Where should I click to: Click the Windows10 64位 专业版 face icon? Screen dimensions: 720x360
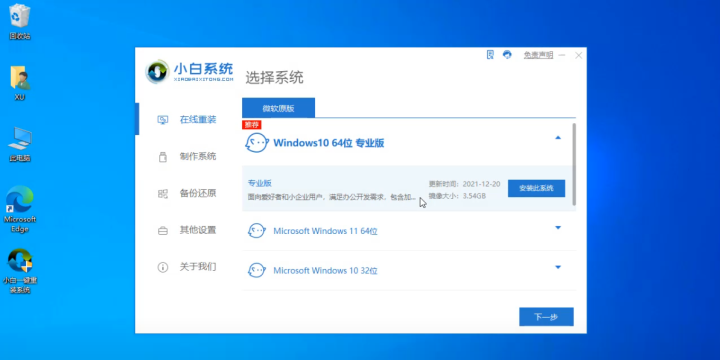(x=256, y=143)
